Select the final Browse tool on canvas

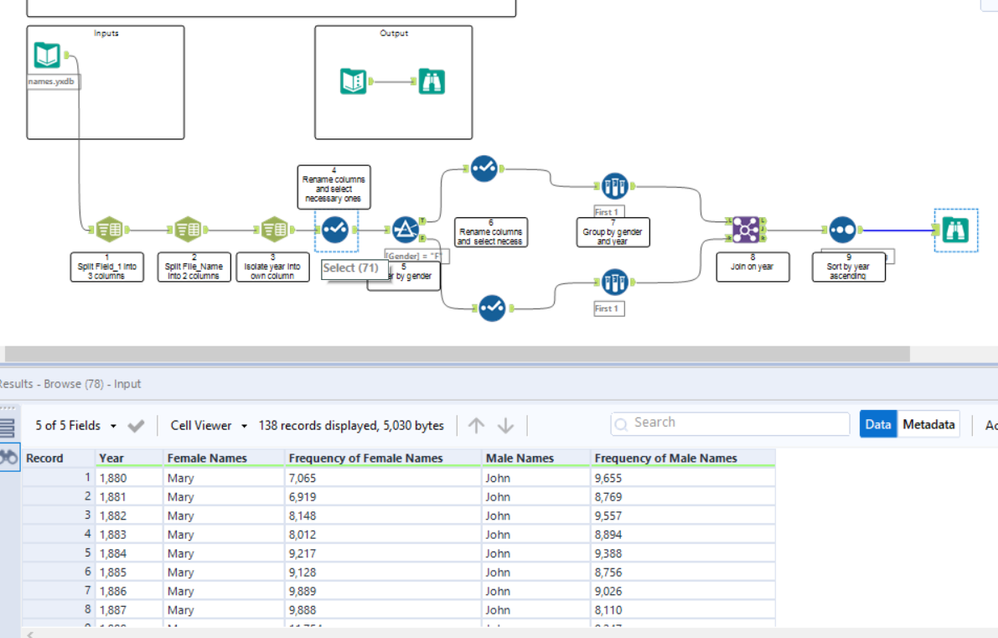pyautogui.click(x=956, y=230)
